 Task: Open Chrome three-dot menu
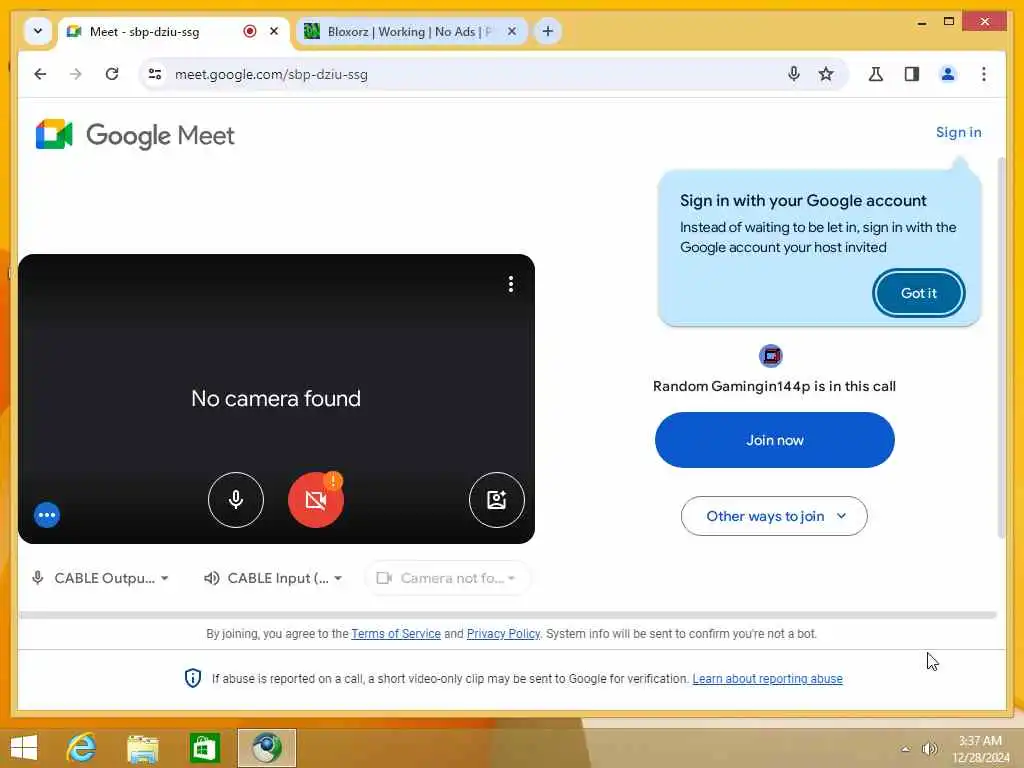984,74
